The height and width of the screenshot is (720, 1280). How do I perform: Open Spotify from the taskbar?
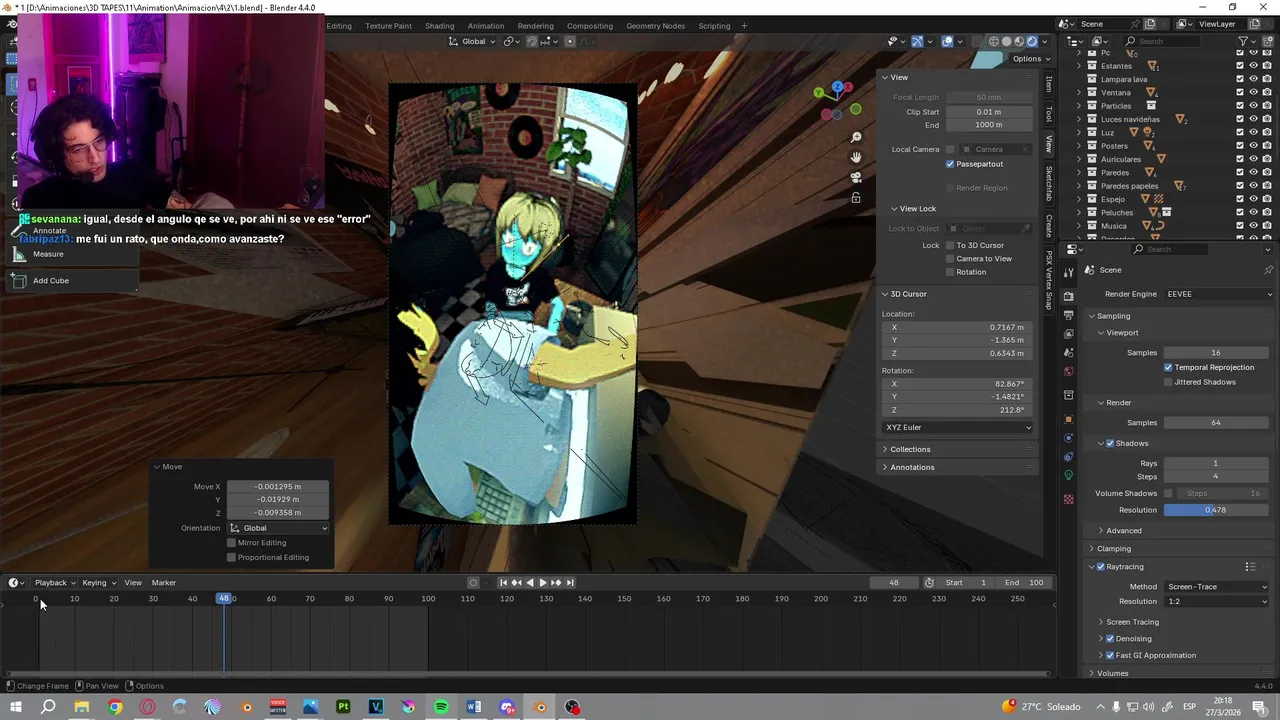click(x=441, y=707)
